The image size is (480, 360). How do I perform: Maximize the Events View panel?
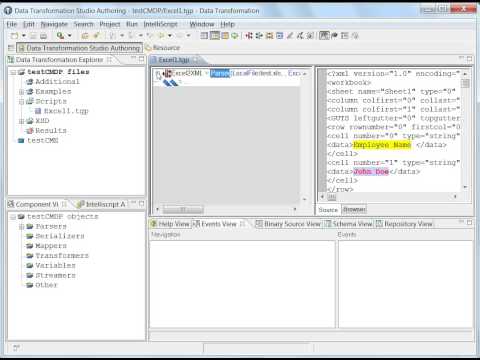point(470,222)
